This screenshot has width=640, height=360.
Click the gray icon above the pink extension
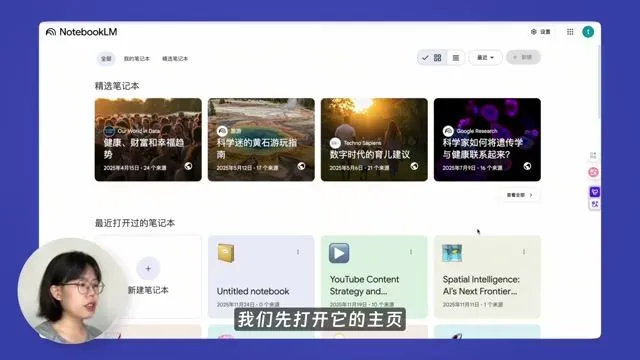tap(593, 156)
